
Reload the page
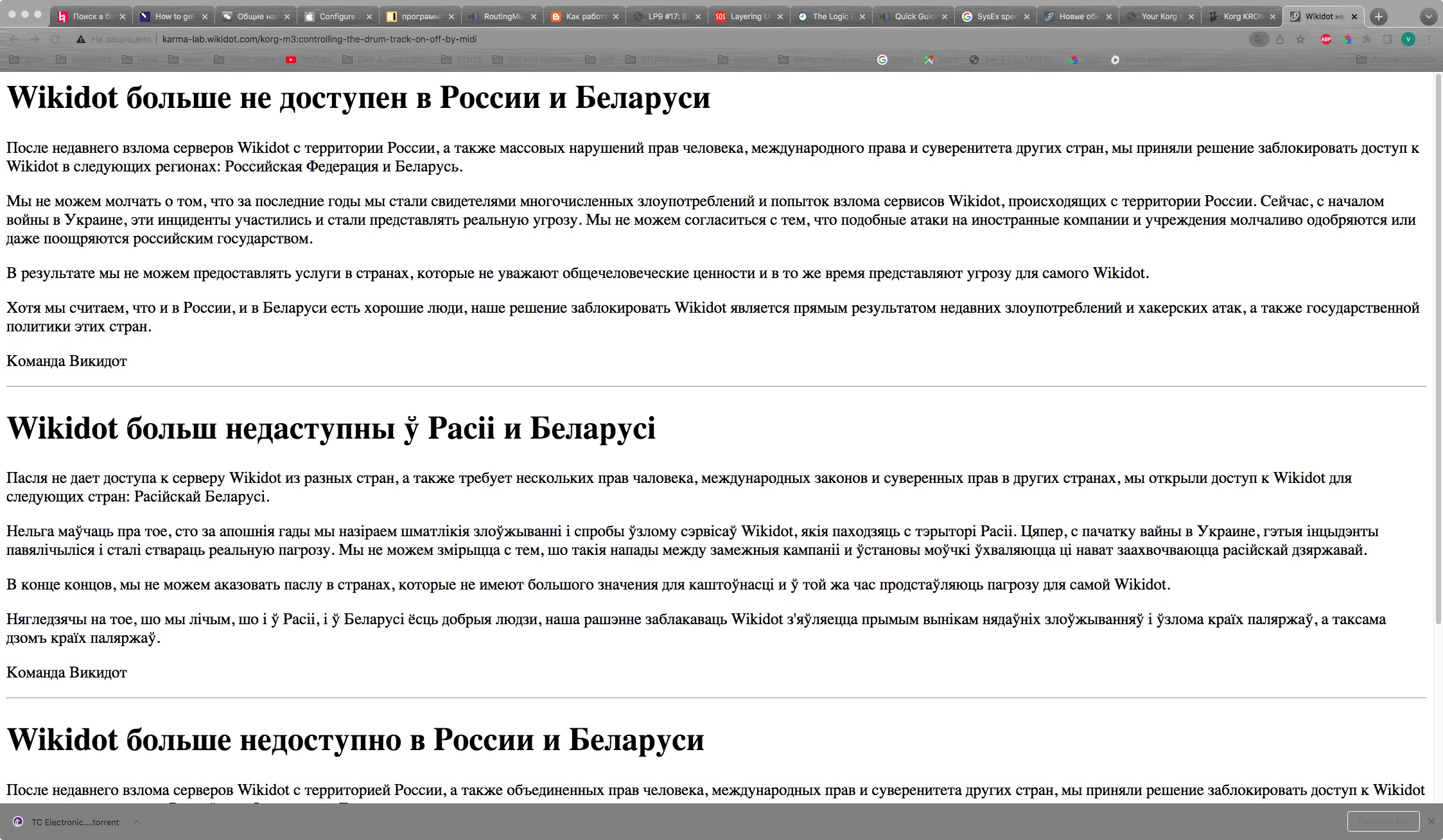[x=55, y=39]
